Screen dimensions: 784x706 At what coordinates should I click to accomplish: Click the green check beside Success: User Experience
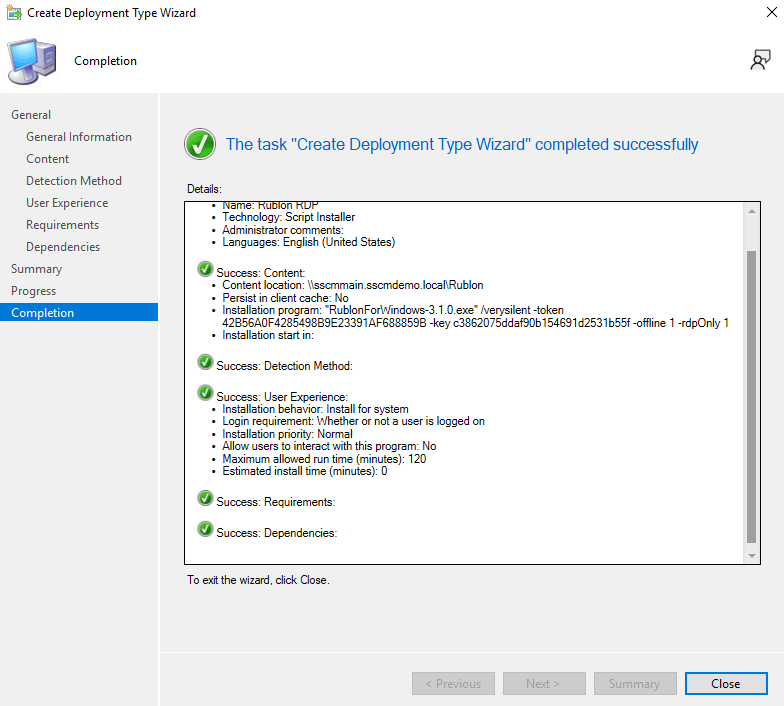click(205, 393)
